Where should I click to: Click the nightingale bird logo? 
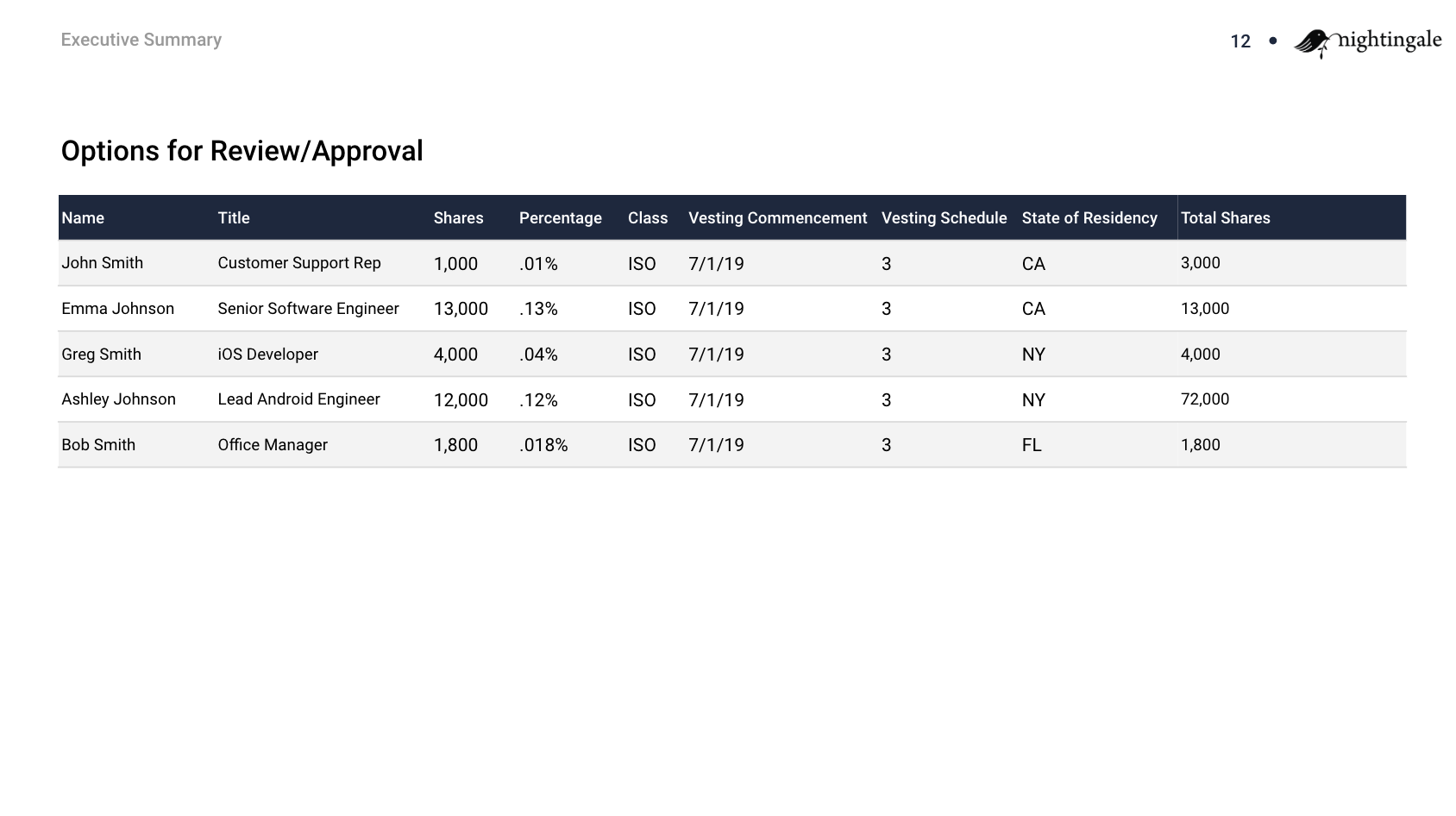pyautogui.click(x=1367, y=41)
